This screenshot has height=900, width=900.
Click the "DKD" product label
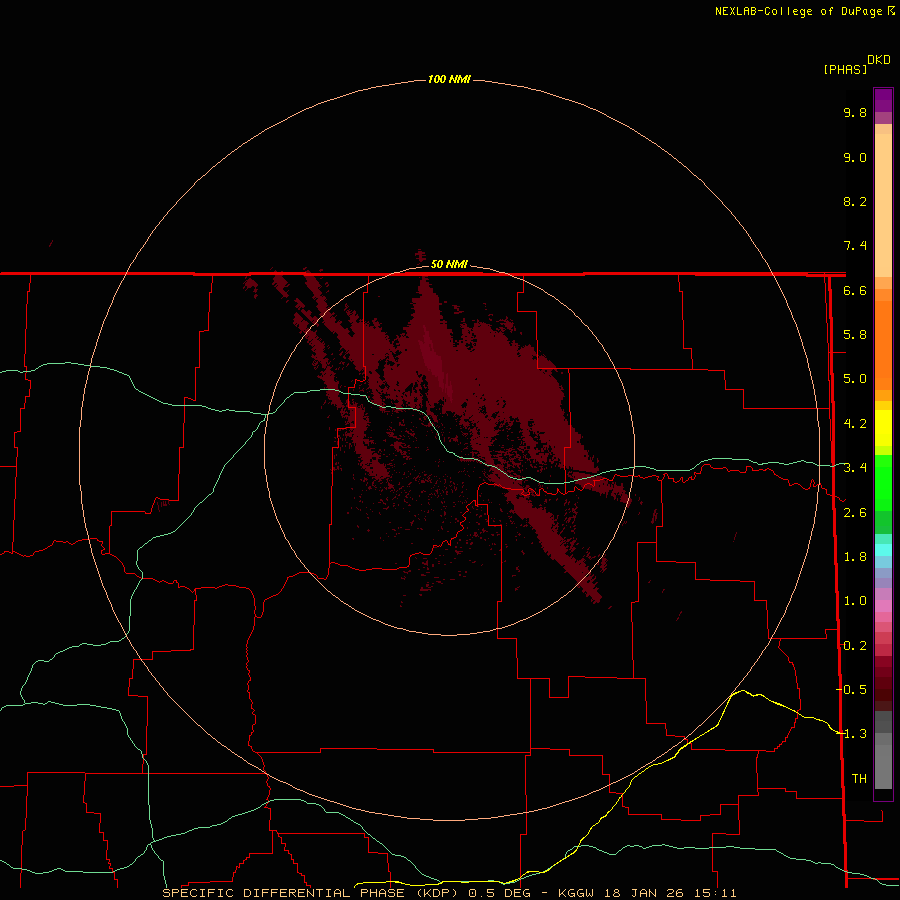[878, 60]
